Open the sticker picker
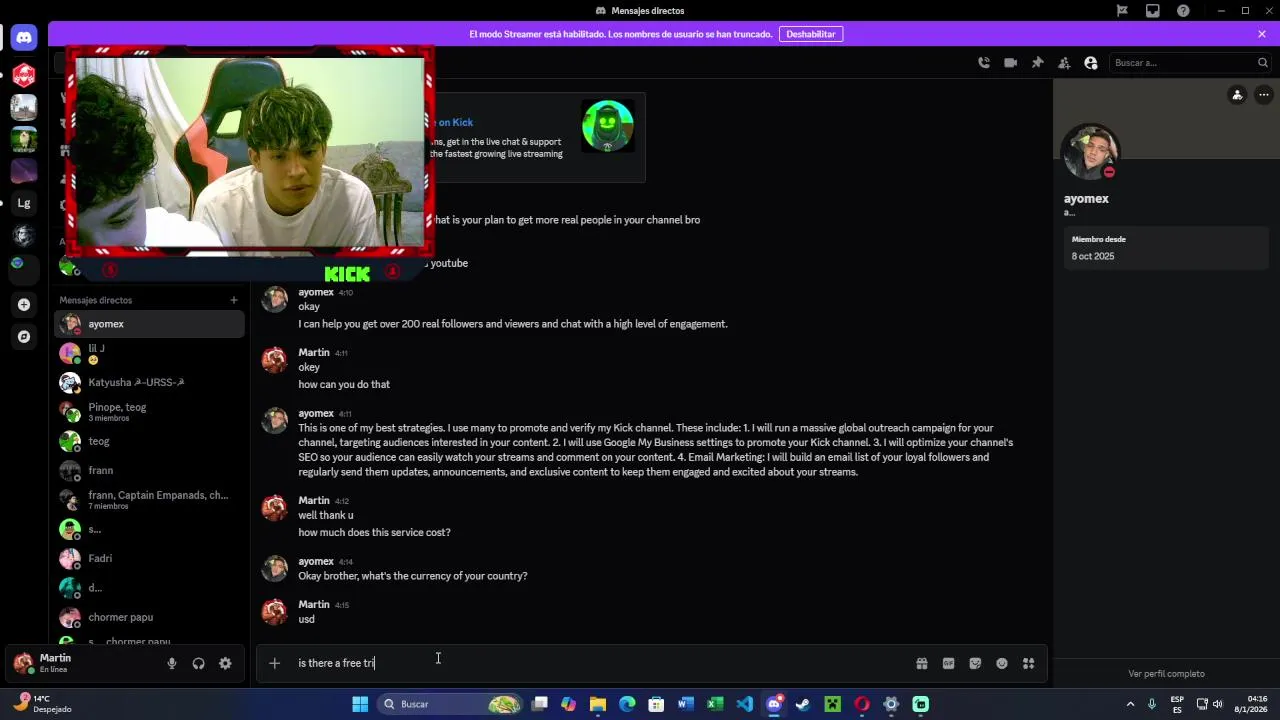 [x=975, y=663]
